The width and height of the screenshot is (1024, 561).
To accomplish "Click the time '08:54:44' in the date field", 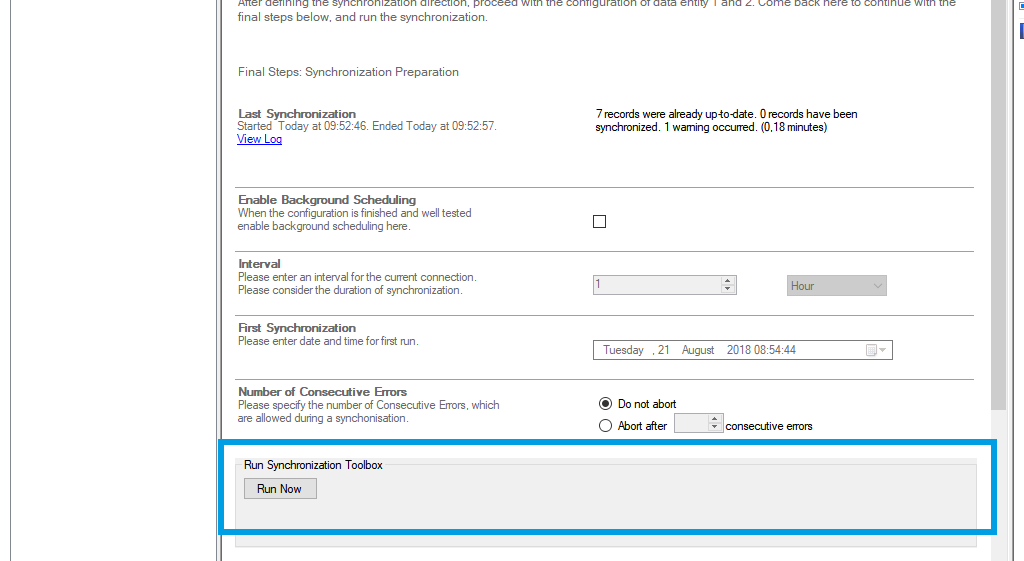I will [x=776, y=350].
